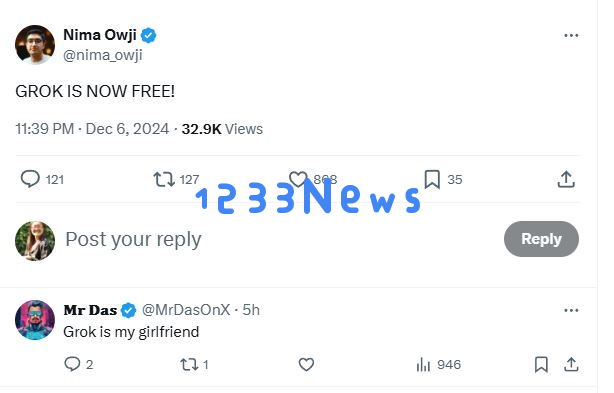614x393 pixels.
Task: Open more options menu on Mr Das reply
Action: (571, 310)
